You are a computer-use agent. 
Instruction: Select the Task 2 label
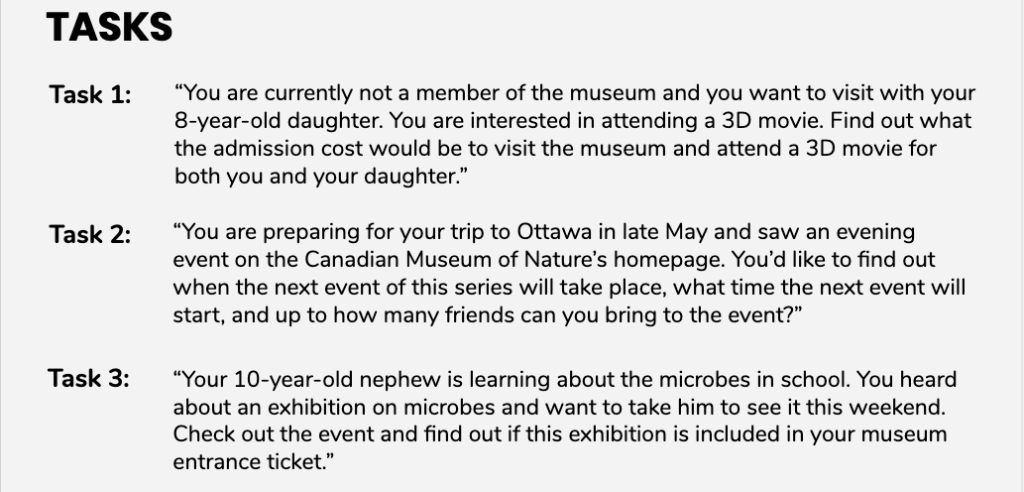[90, 235]
